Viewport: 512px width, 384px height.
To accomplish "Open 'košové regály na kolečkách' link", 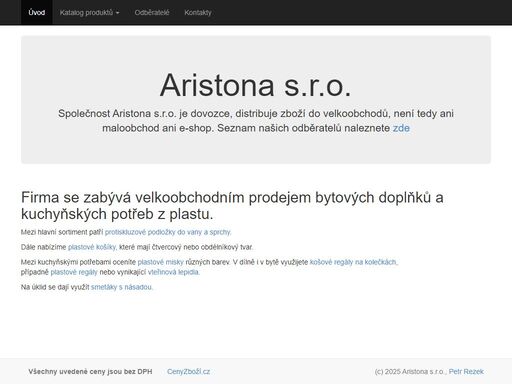I will pyautogui.click(x=353, y=262).
